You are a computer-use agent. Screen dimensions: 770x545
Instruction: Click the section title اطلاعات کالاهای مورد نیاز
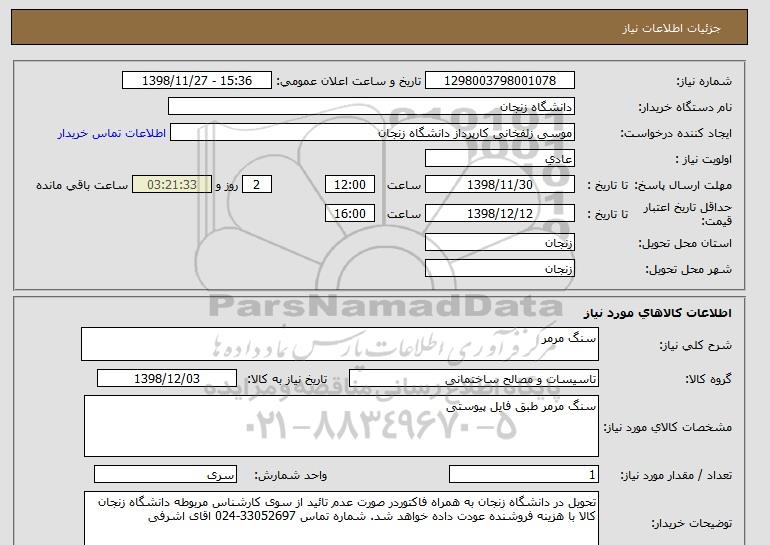click(657, 313)
